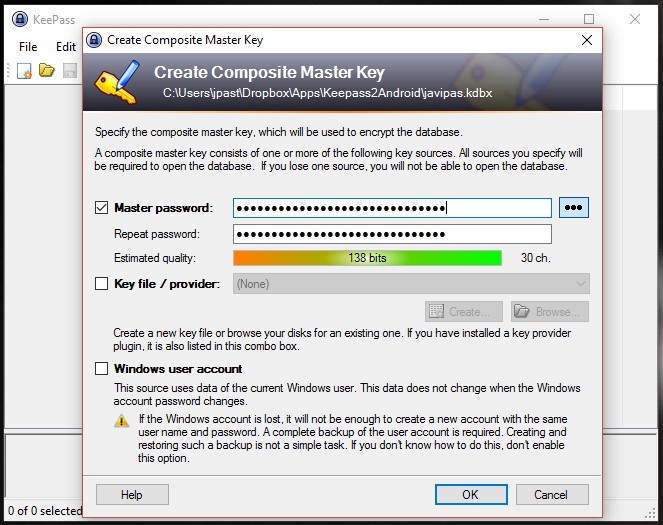The image size is (663, 525).
Task: Click the "Master password:" label text
Action: tap(163, 208)
